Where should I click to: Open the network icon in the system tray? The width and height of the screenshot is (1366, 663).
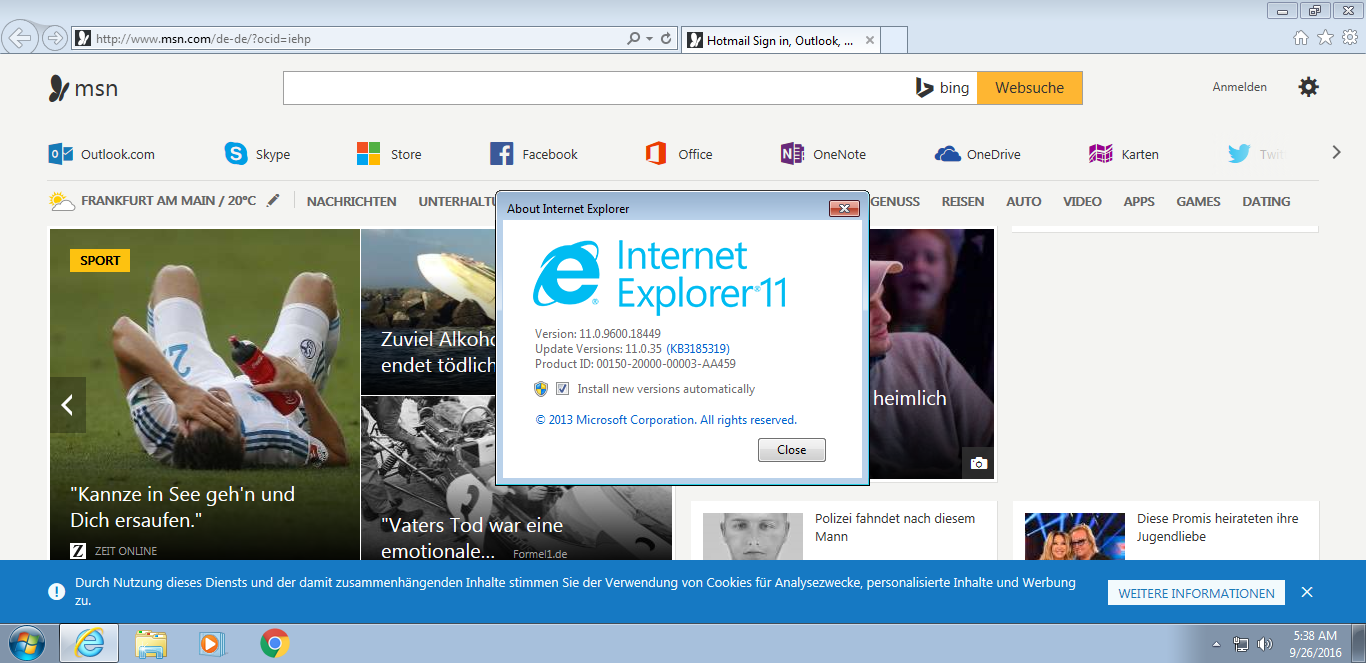(x=1241, y=643)
